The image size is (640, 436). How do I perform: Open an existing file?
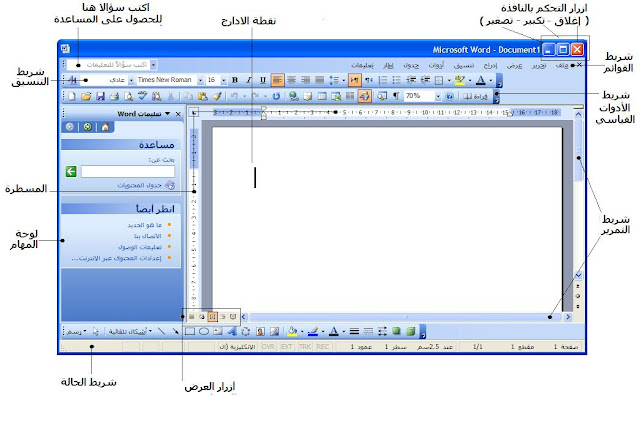coord(86,96)
